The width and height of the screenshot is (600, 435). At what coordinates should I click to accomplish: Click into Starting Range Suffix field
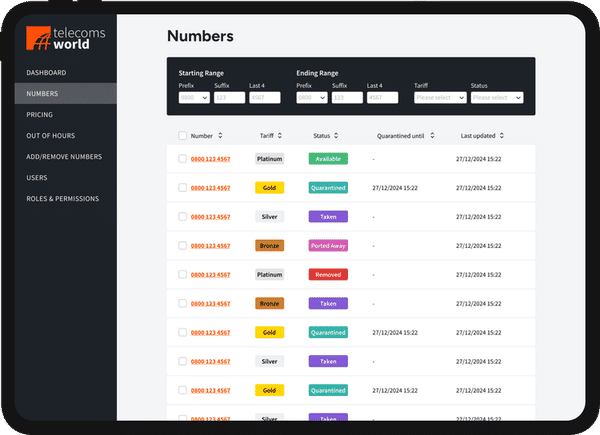click(x=230, y=98)
